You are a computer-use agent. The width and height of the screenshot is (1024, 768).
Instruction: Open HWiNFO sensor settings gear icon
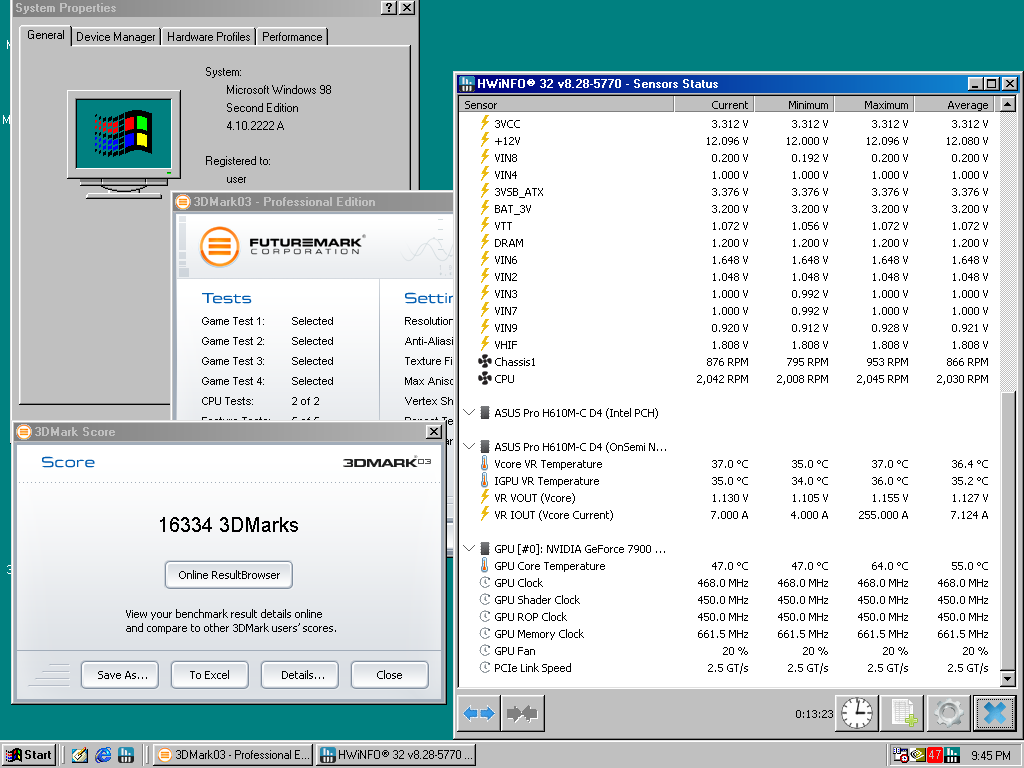coord(948,713)
